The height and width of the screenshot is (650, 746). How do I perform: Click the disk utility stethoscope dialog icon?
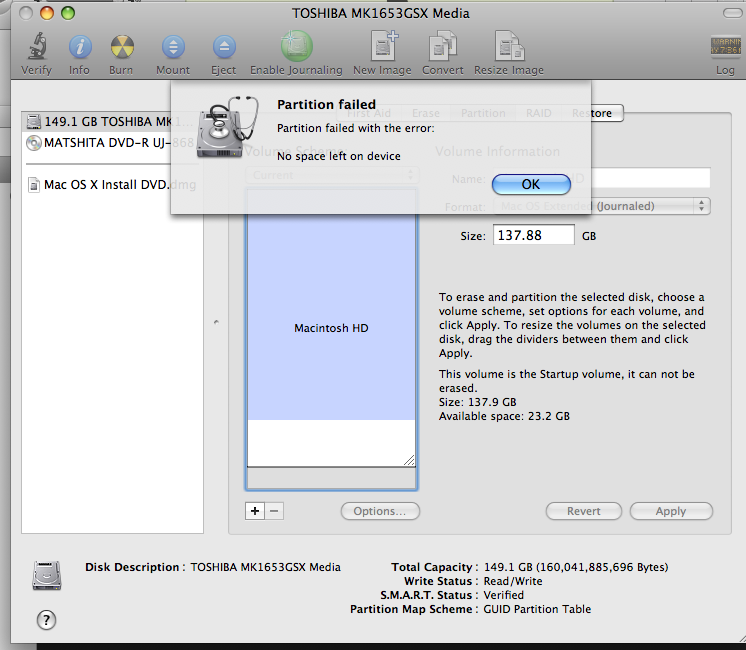(227, 127)
